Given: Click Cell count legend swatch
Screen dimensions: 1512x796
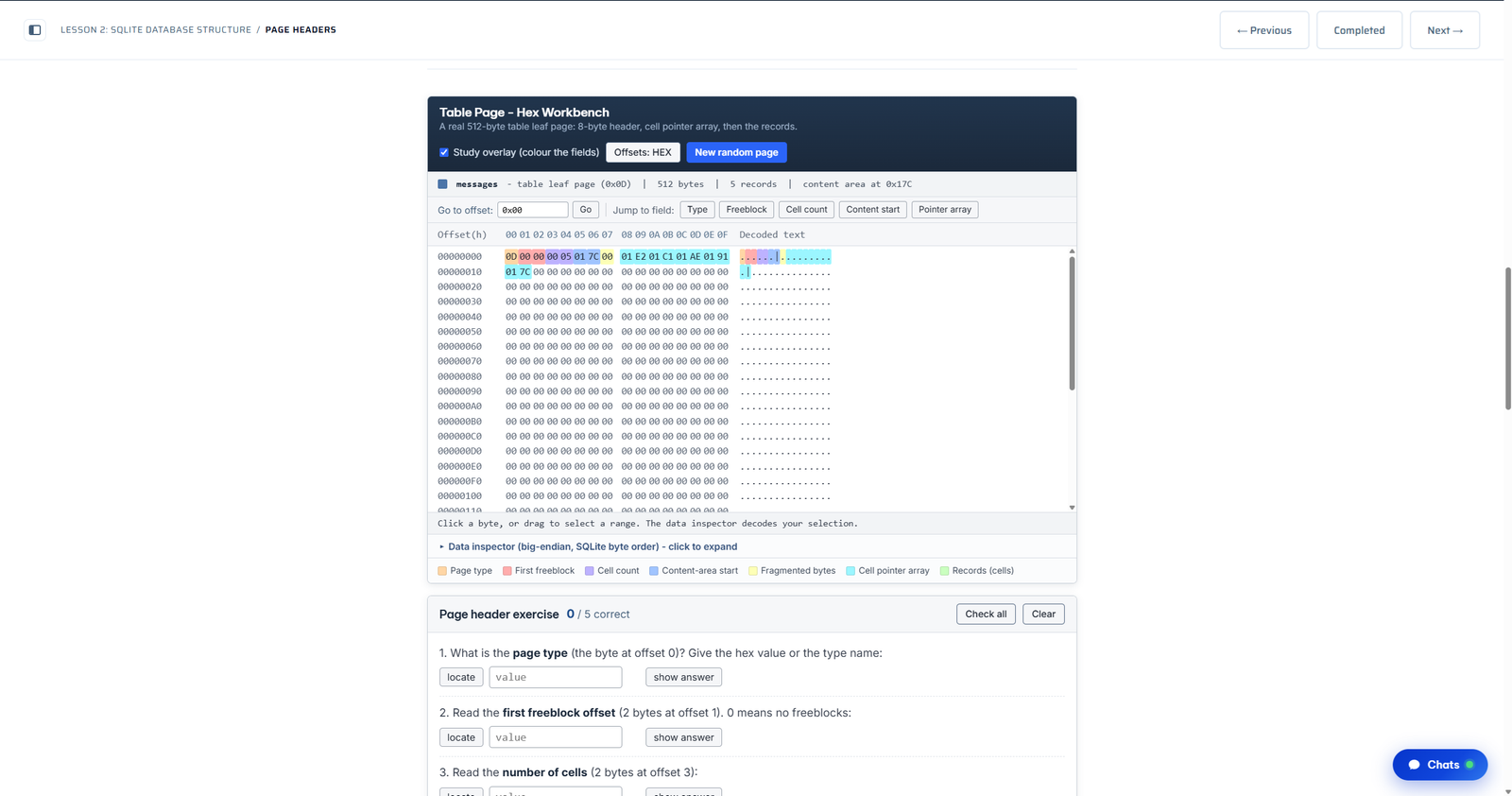Looking at the screenshot, I should pyautogui.click(x=590, y=571).
